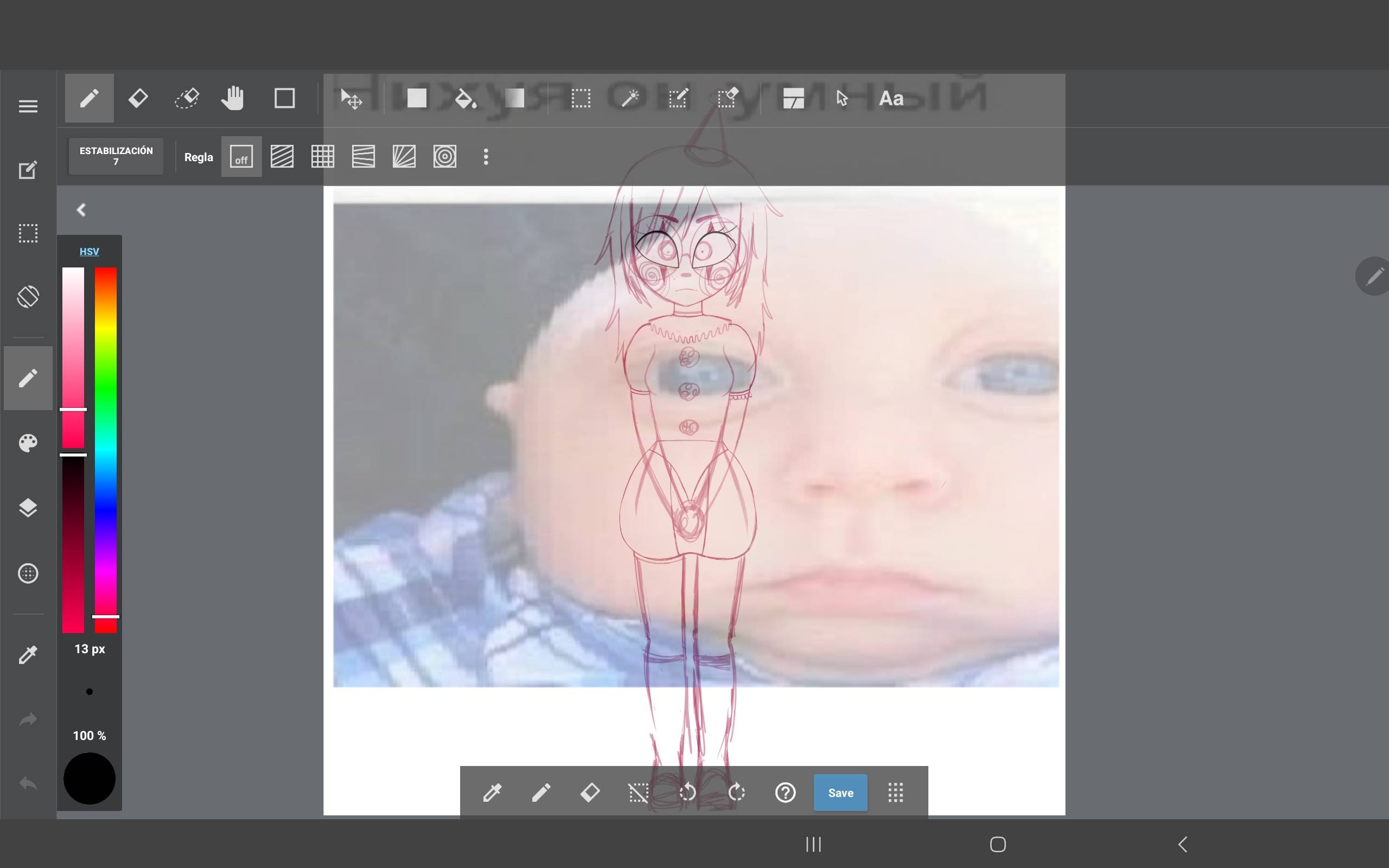
Task: Select the Aa text tool
Action: [891, 98]
